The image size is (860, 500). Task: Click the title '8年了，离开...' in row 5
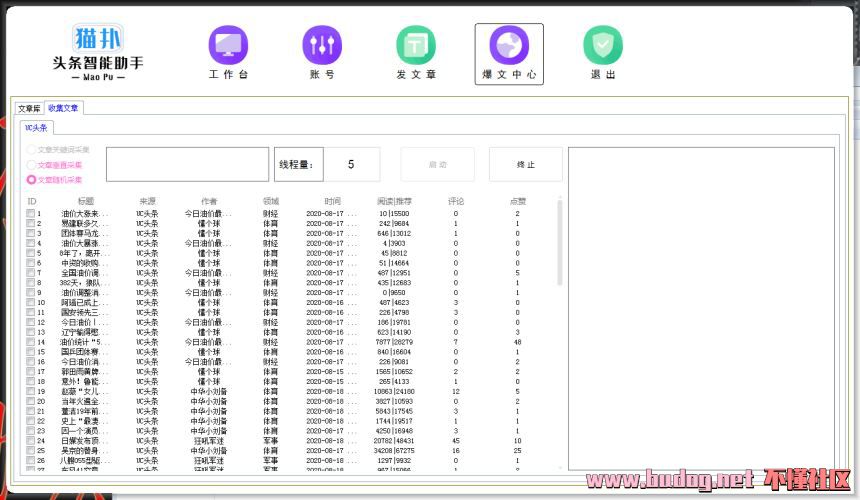pyautogui.click(x=85, y=253)
